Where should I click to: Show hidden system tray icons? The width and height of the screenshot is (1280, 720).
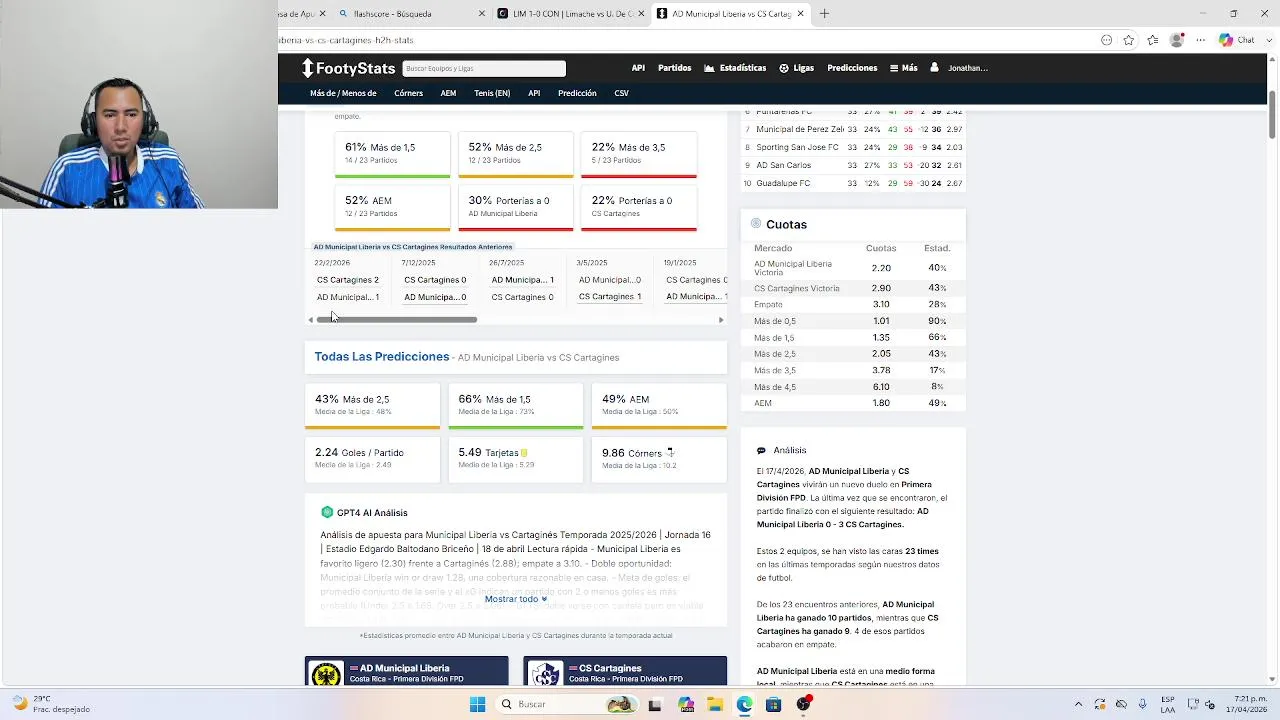pos(1078,704)
